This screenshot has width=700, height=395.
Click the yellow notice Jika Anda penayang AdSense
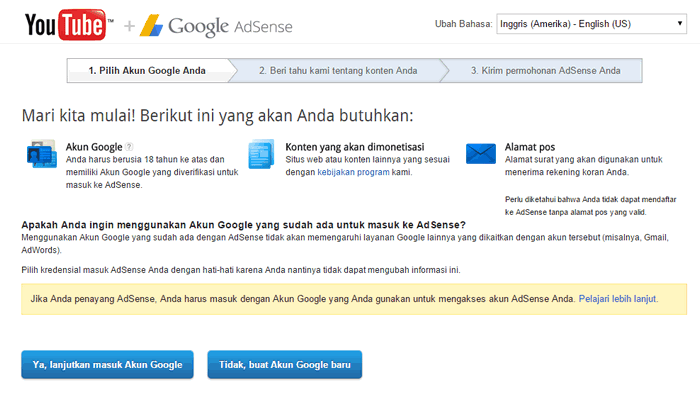[354, 299]
